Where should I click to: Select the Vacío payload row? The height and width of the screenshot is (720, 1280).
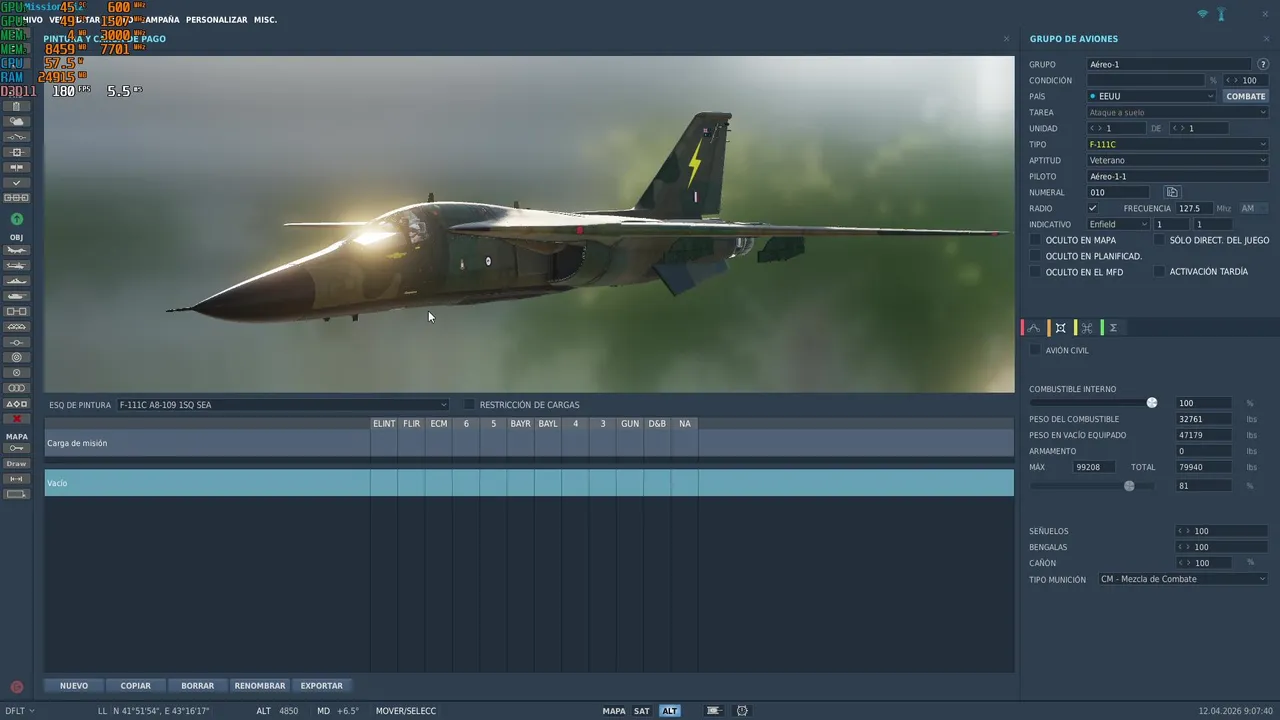pos(529,483)
